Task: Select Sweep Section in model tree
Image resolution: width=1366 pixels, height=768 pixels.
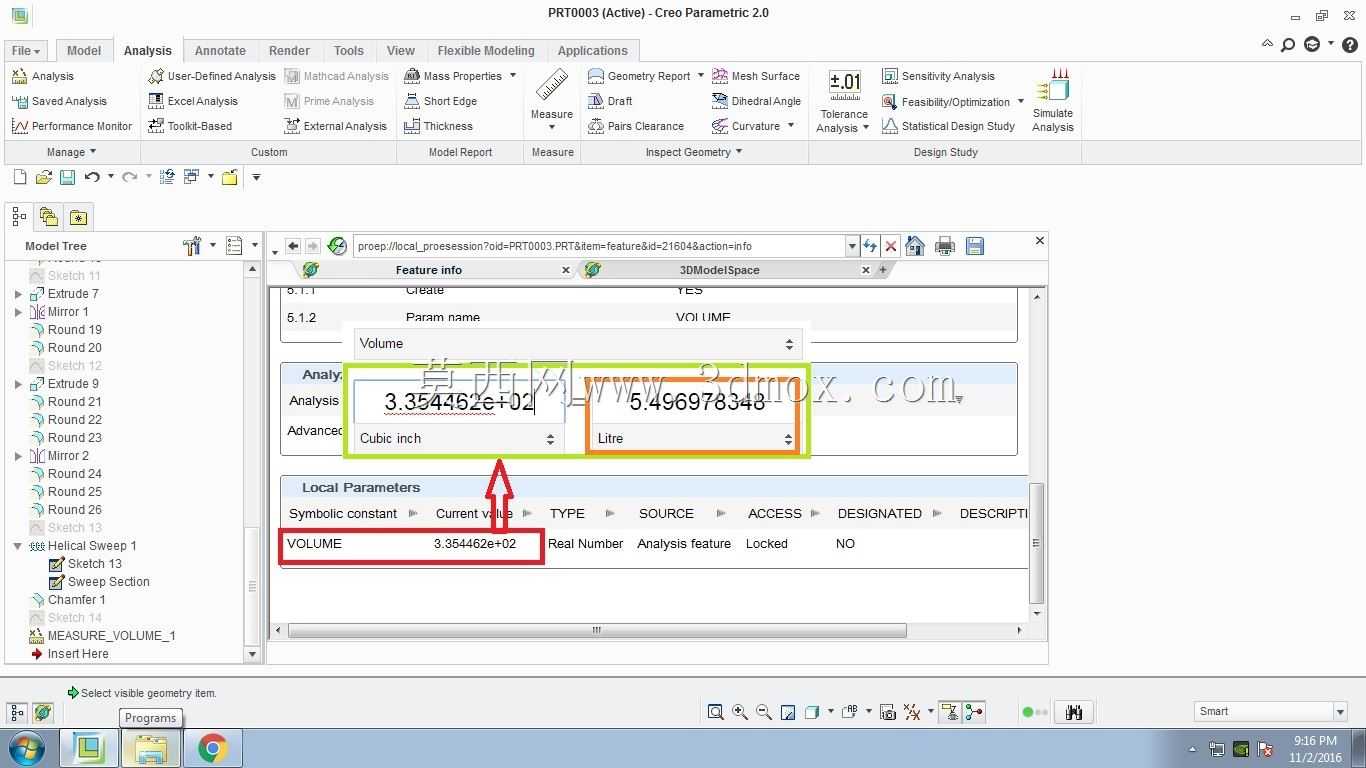Action: pyautogui.click(x=99, y=582)
